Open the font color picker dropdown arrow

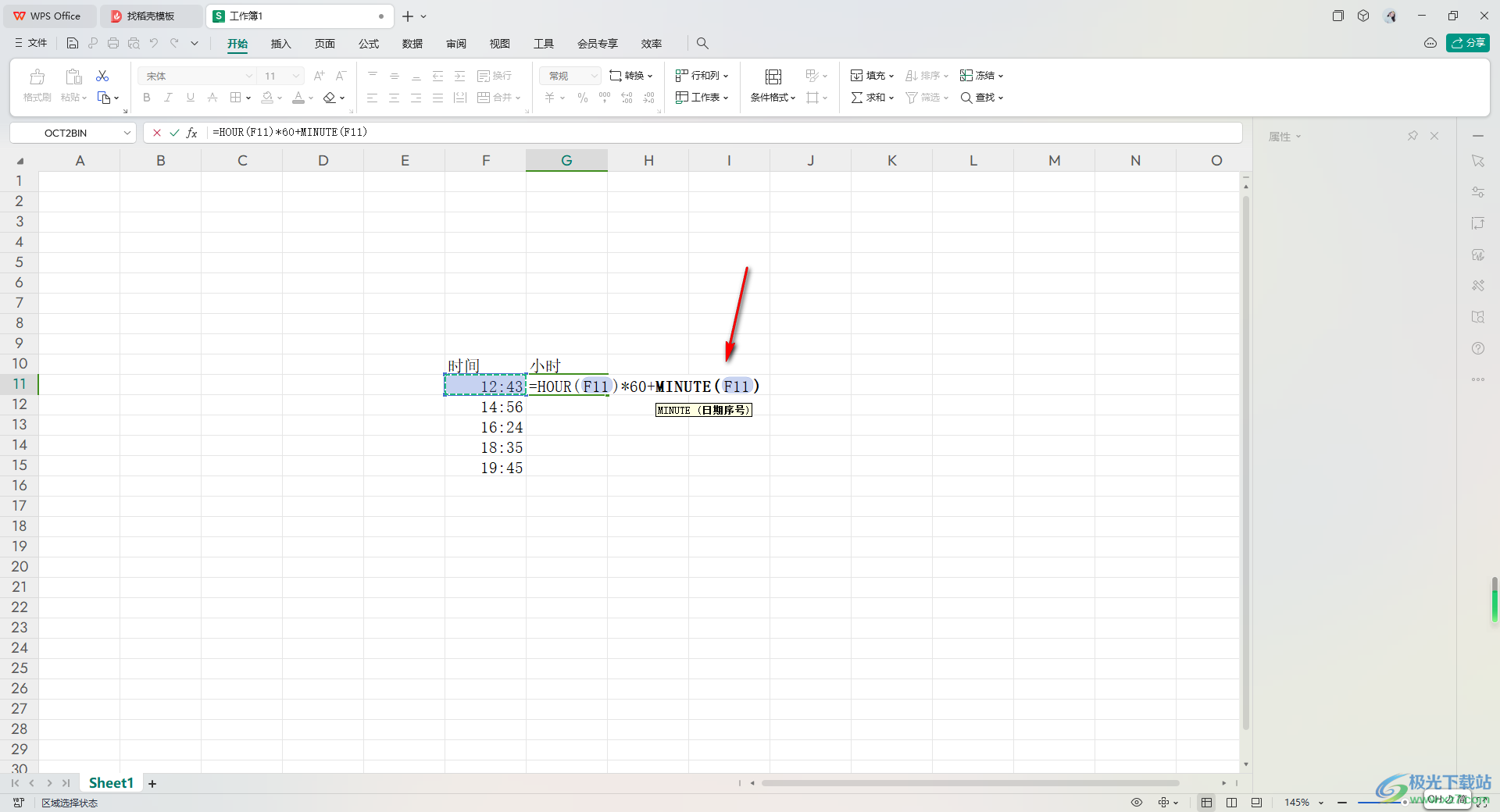tap(311, 98)
